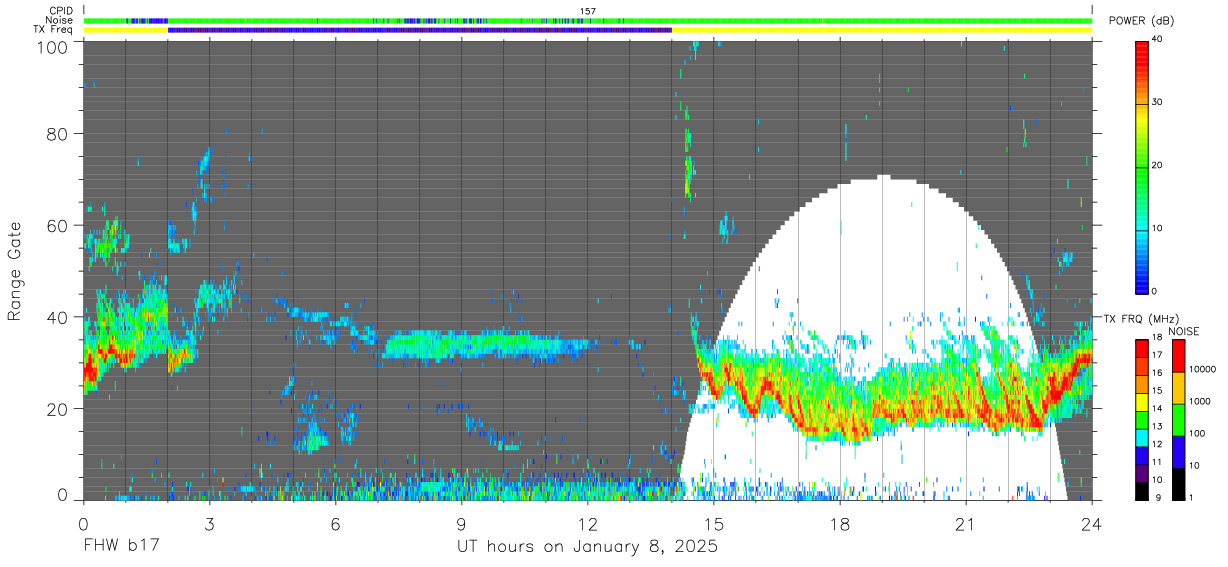1228x567 pixels.
Task: Click y-axis tick label 20
Action: 59,409
